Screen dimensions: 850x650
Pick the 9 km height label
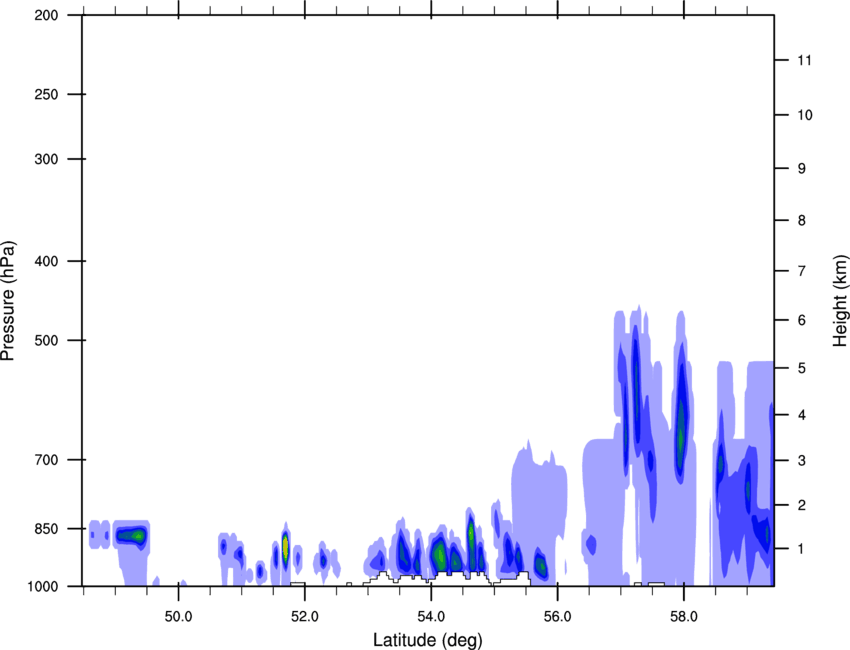pyautogui.click(x=802, y=169)
